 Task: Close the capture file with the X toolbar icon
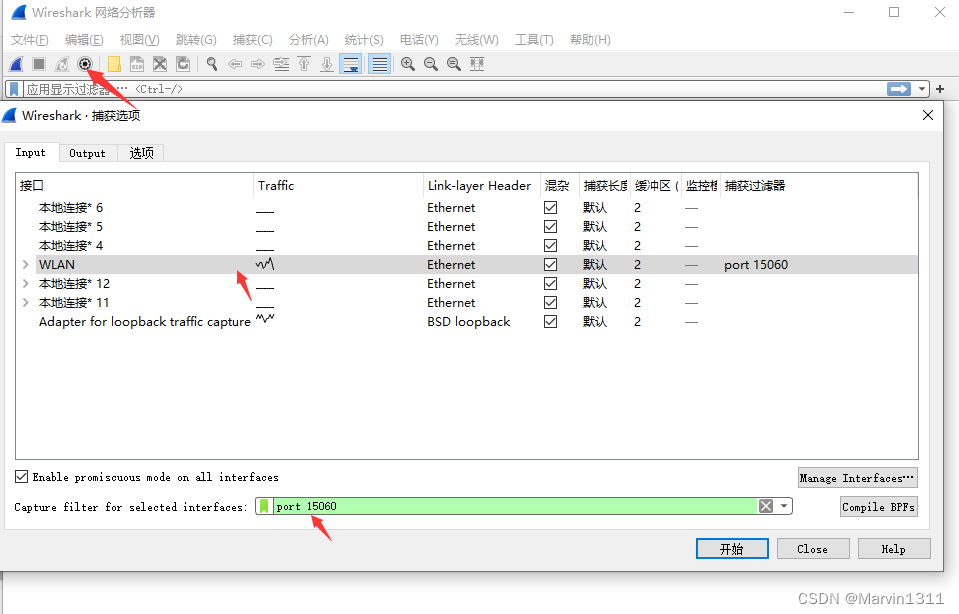[160, 64]
